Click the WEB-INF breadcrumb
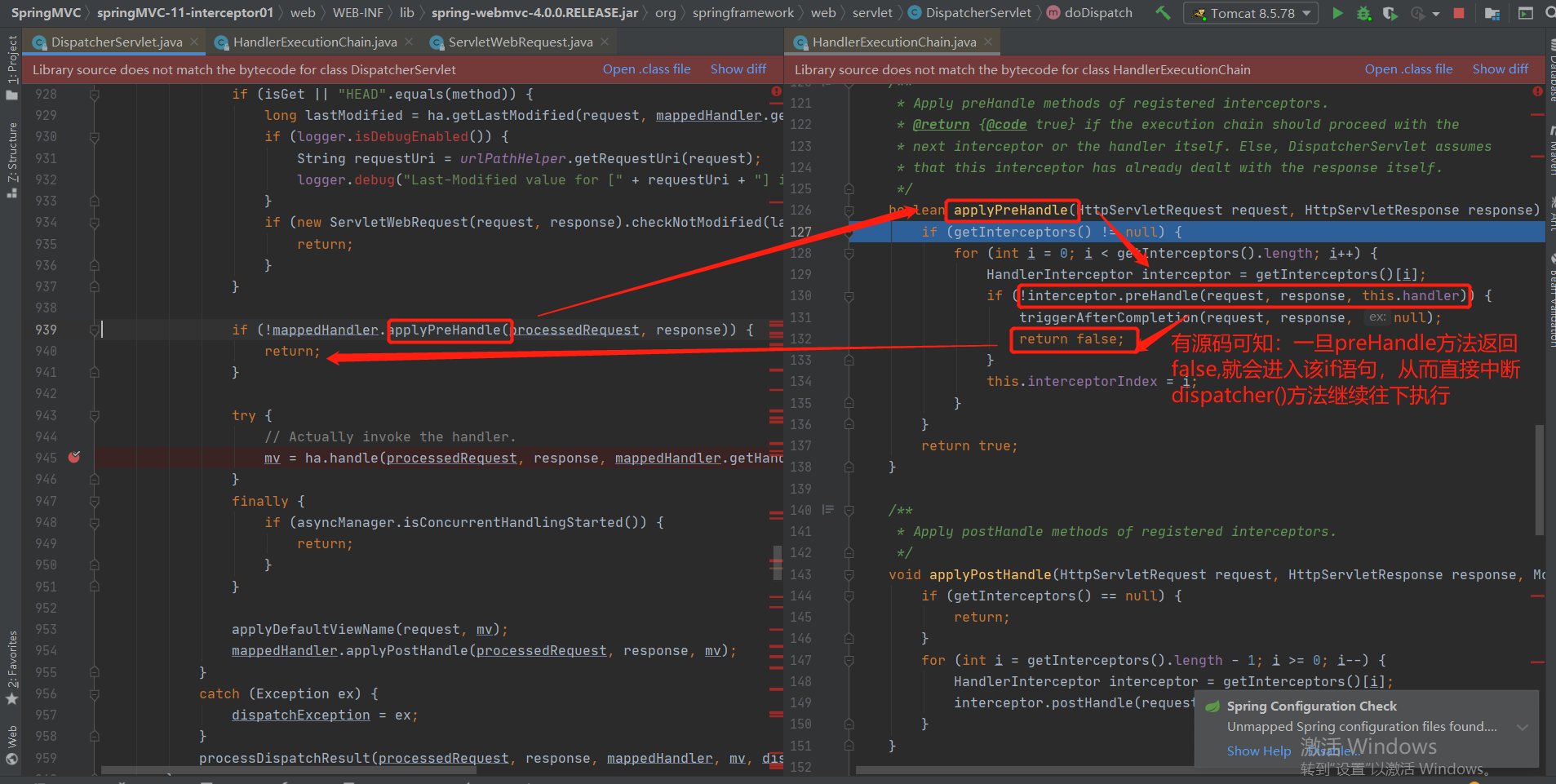The width and height of the screenshot is (1556, 784). [x=357, y=13]
